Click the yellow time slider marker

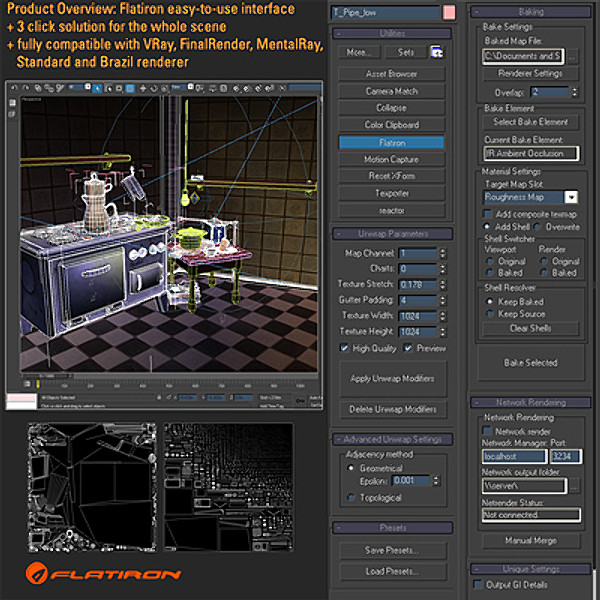[x=38, y=384]
